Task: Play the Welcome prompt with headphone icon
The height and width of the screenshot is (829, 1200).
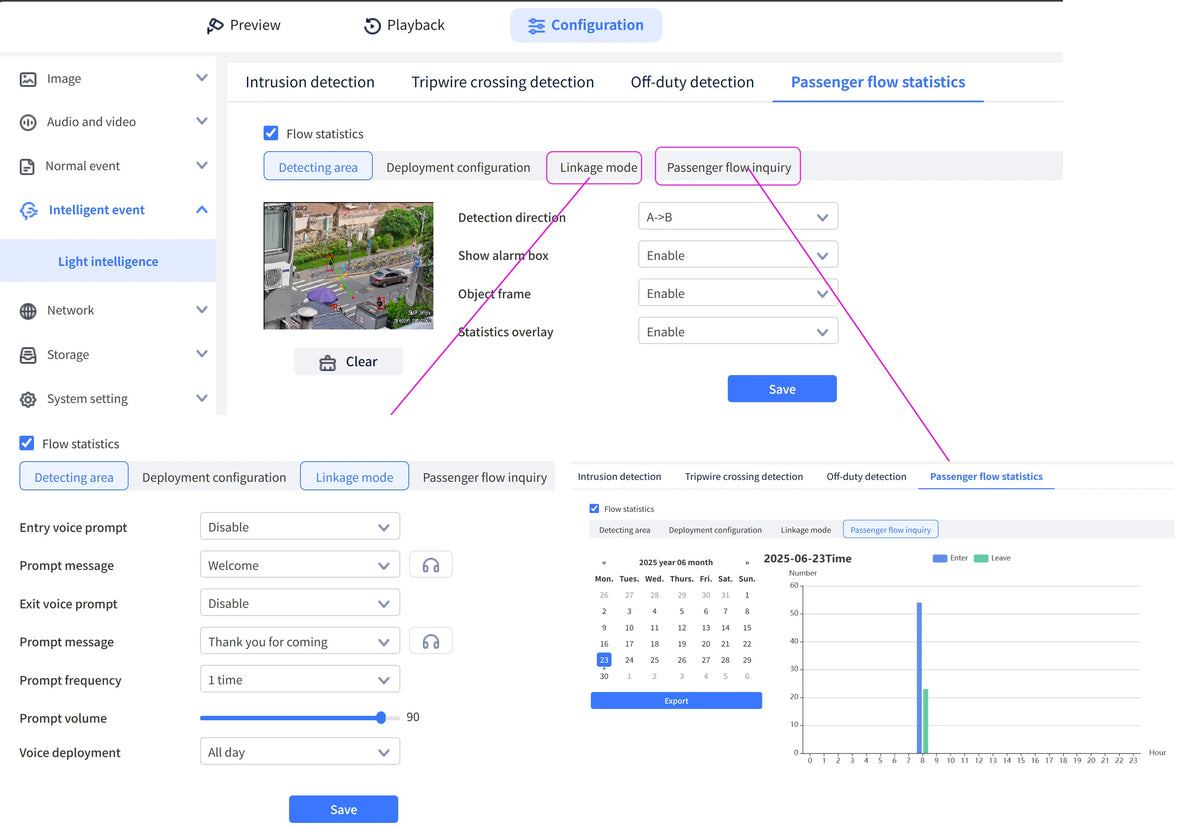Action: (x=431, y=565)
